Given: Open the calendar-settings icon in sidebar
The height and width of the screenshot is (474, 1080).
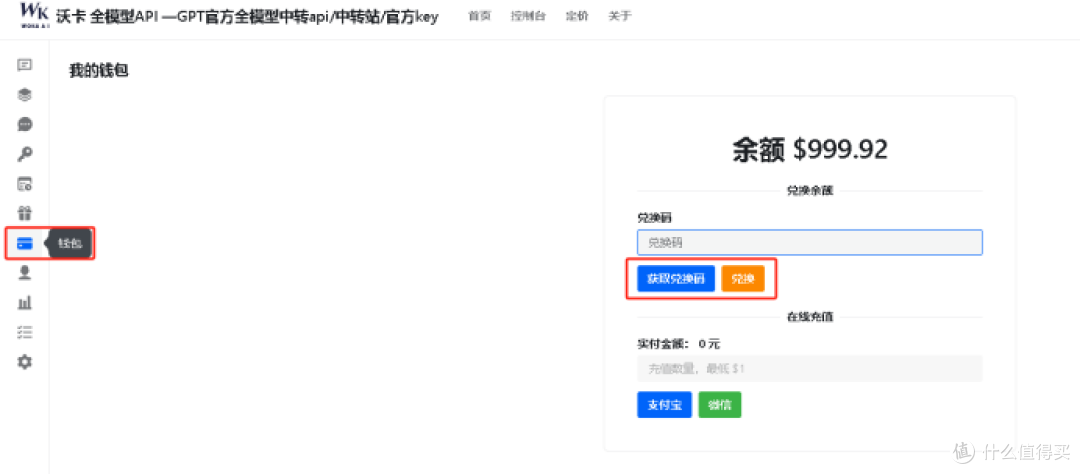Looking at the screenshot, I should (25, 184).
